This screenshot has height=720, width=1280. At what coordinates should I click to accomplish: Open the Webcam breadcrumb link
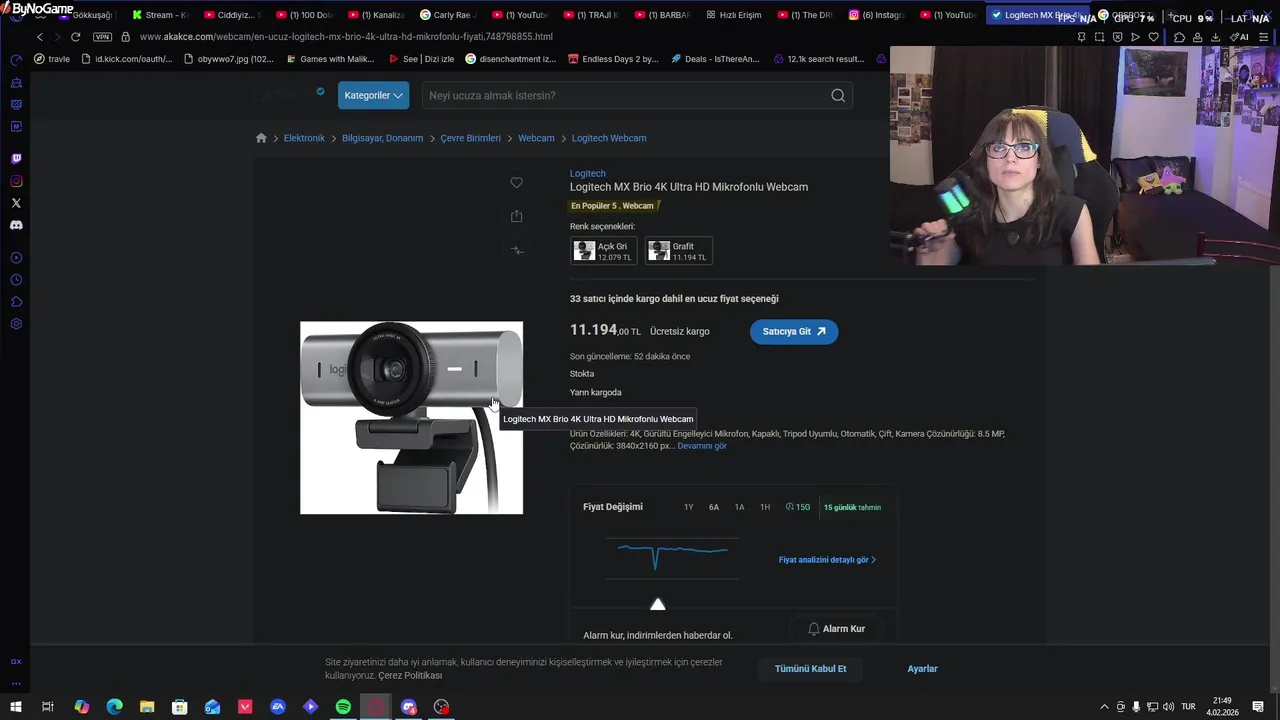(x=536, y=138)
